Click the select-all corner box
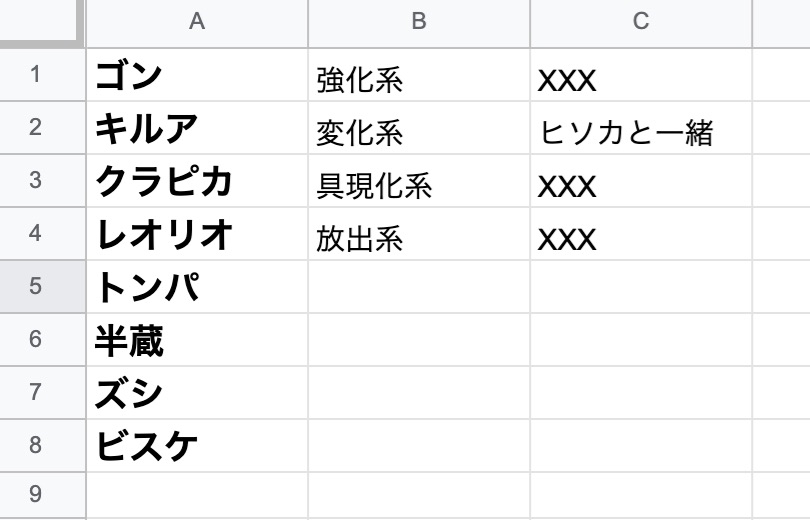This screenshot has width=810, height=520. click(42, 24)
